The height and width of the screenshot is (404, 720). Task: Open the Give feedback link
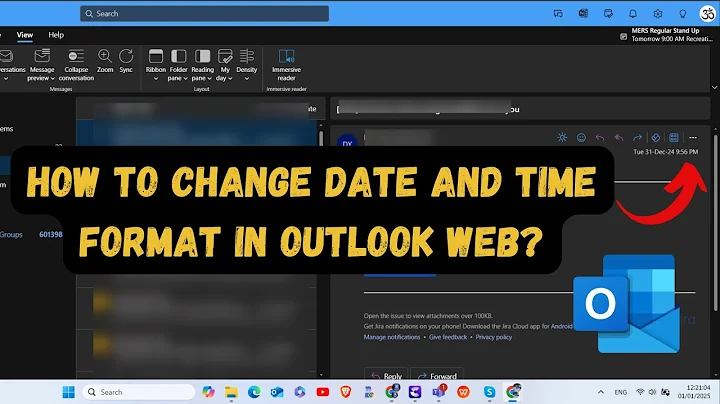pos(448,337)
